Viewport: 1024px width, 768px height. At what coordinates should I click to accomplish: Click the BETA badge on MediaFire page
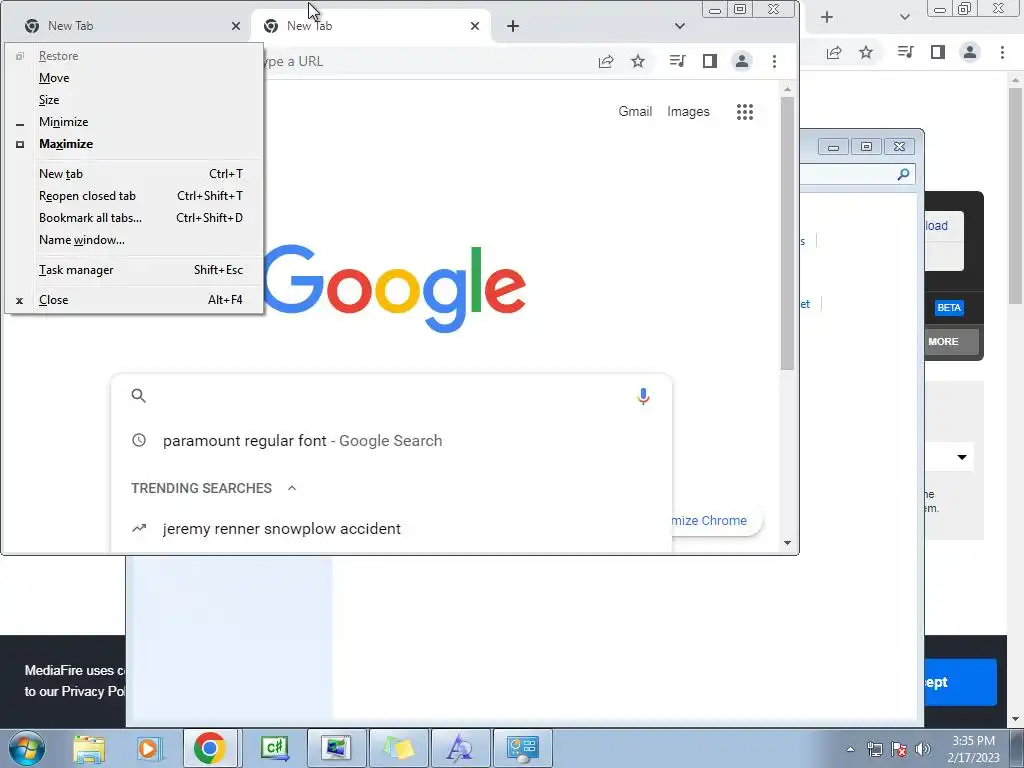pos(949,308)
